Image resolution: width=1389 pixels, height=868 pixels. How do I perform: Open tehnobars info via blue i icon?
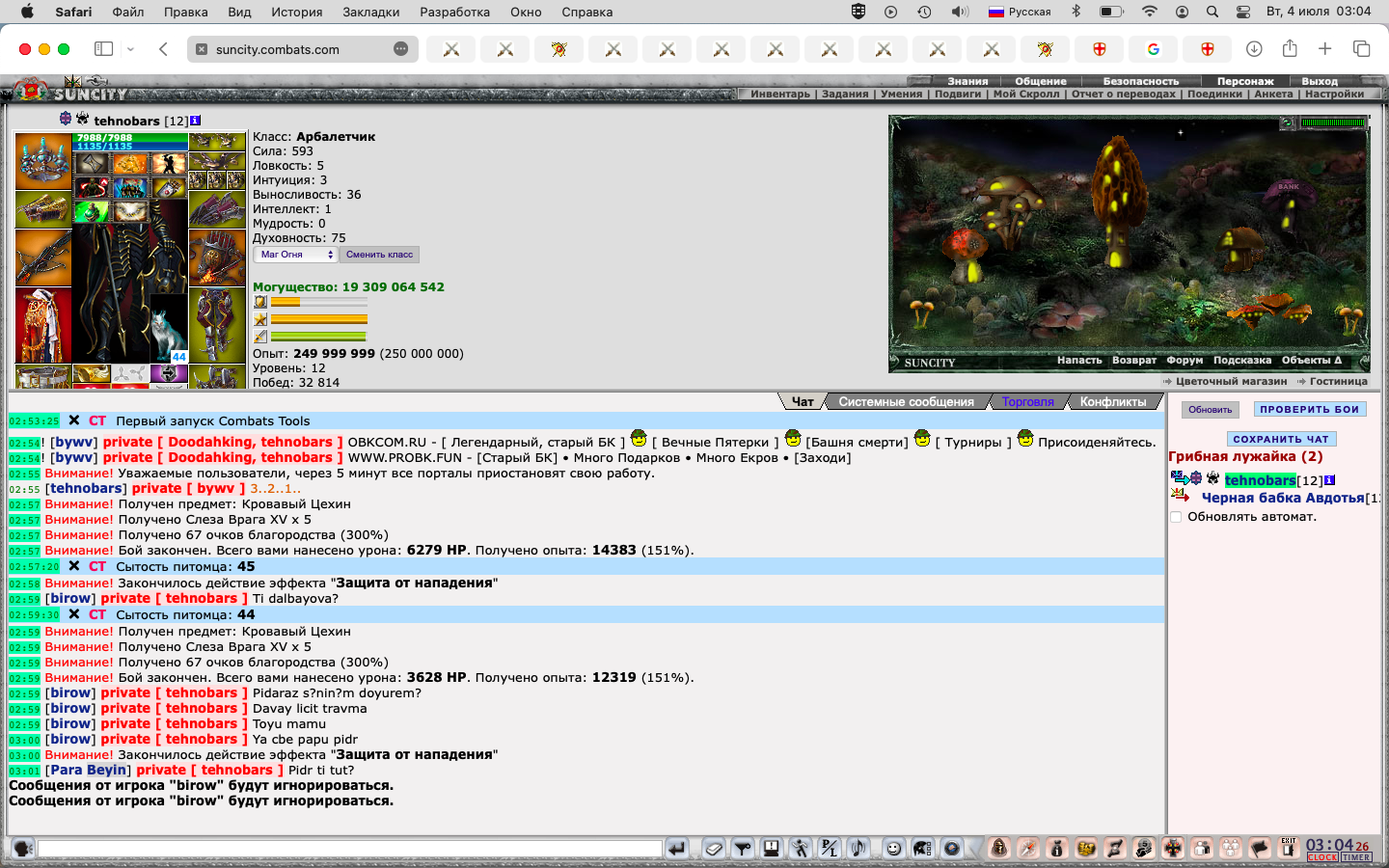(x=195, y=121)
